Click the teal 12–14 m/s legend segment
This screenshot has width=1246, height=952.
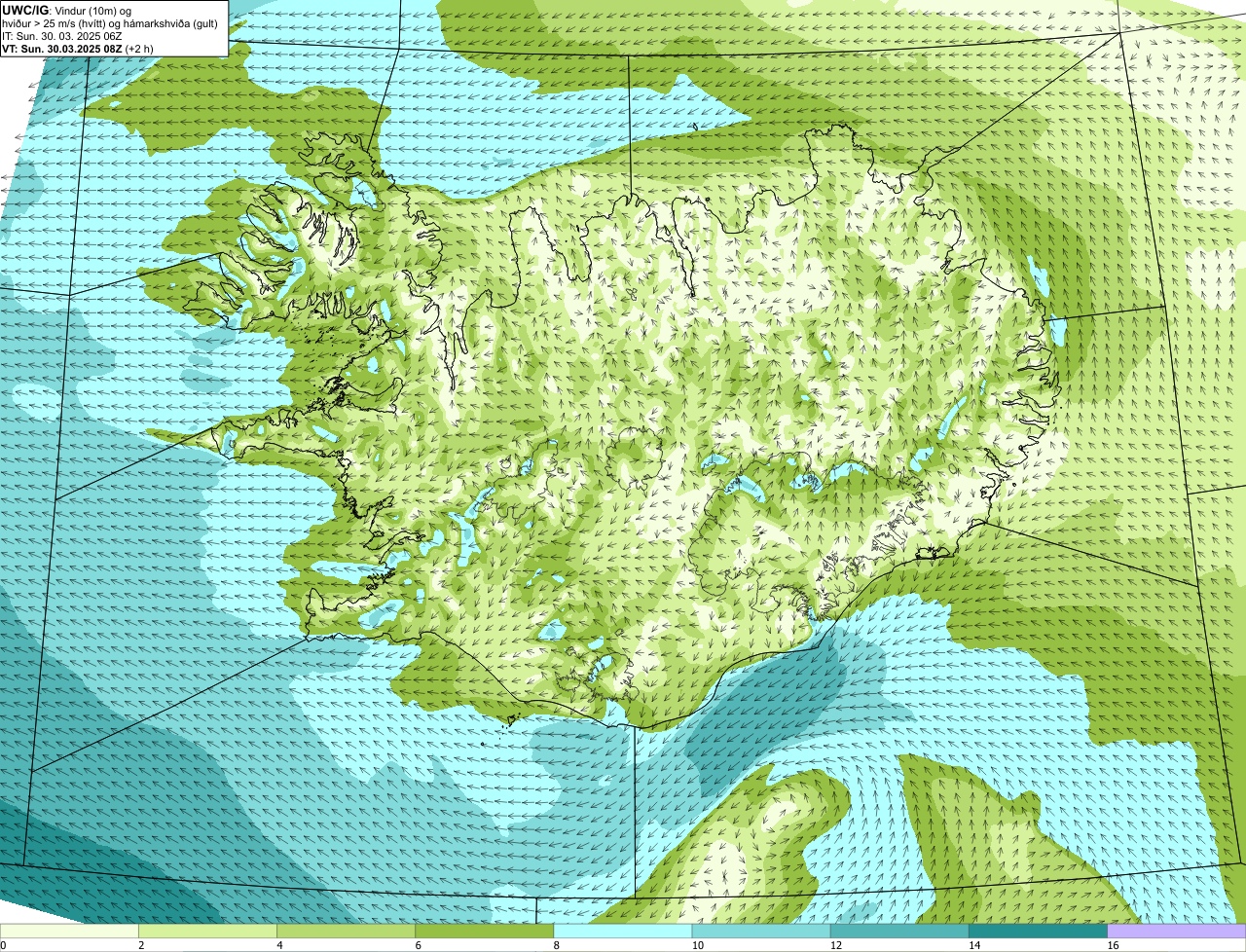(899, 931)
